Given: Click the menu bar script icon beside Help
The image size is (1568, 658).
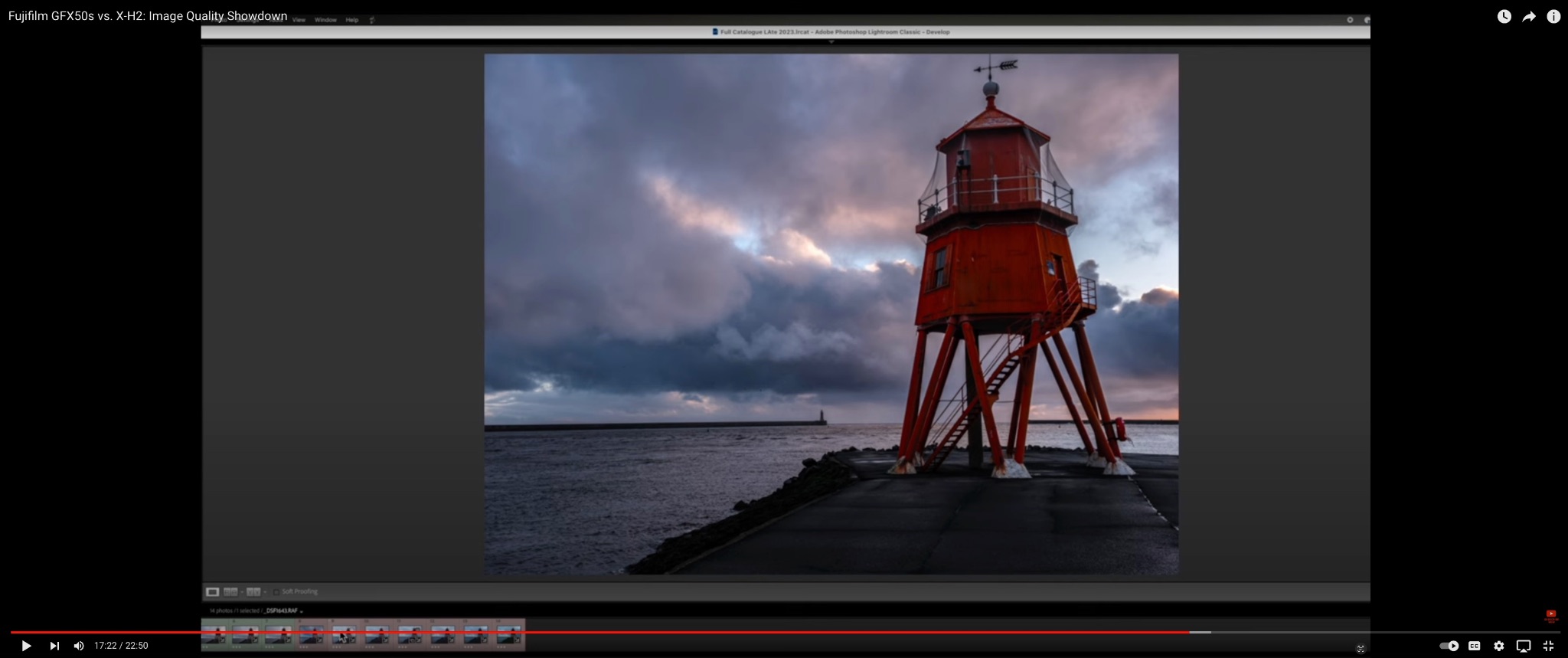Looking at the screenshot, I should [372, 20].
